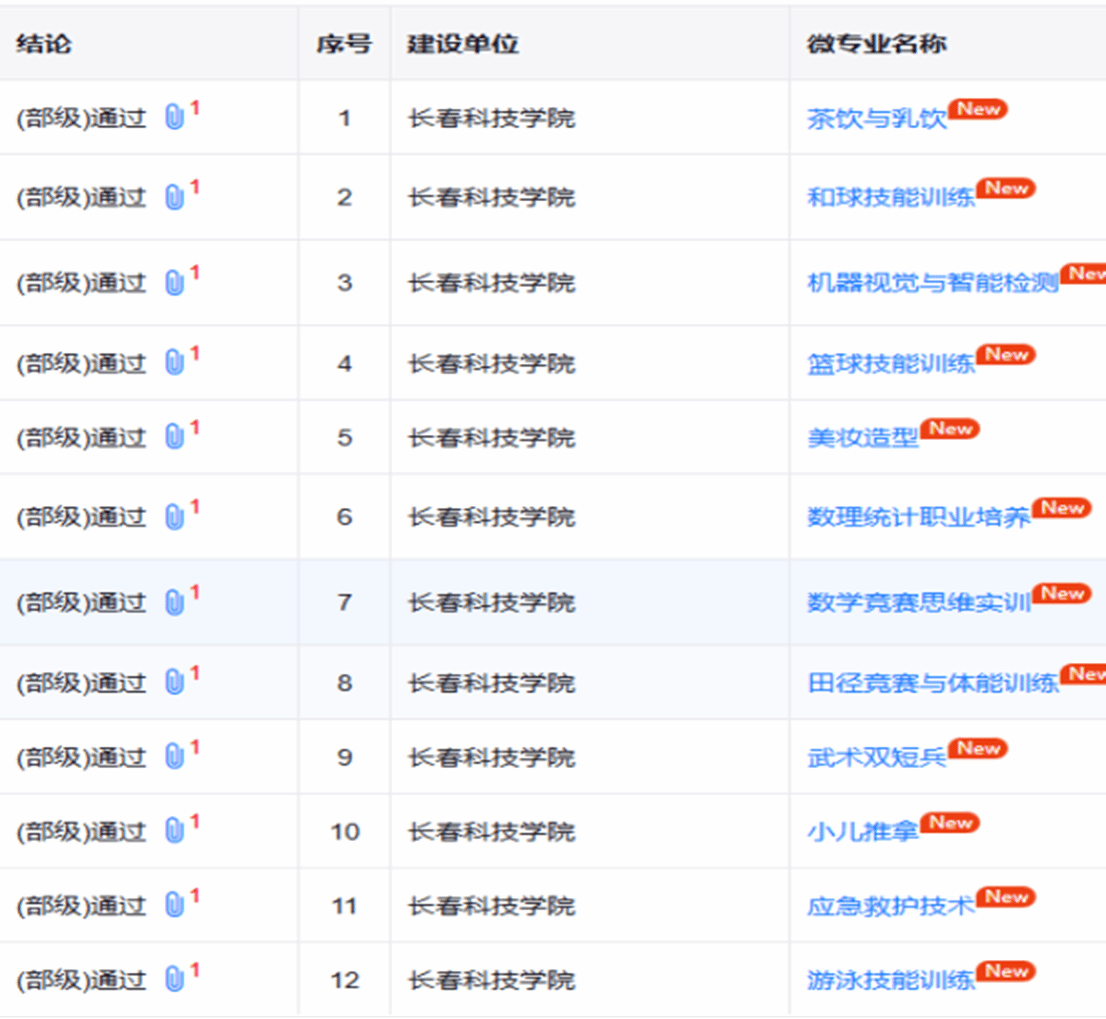Open attachment icon in row 3
Image resolution: width=1106 pixels, height=1019 pixels.
pos(174,283)
